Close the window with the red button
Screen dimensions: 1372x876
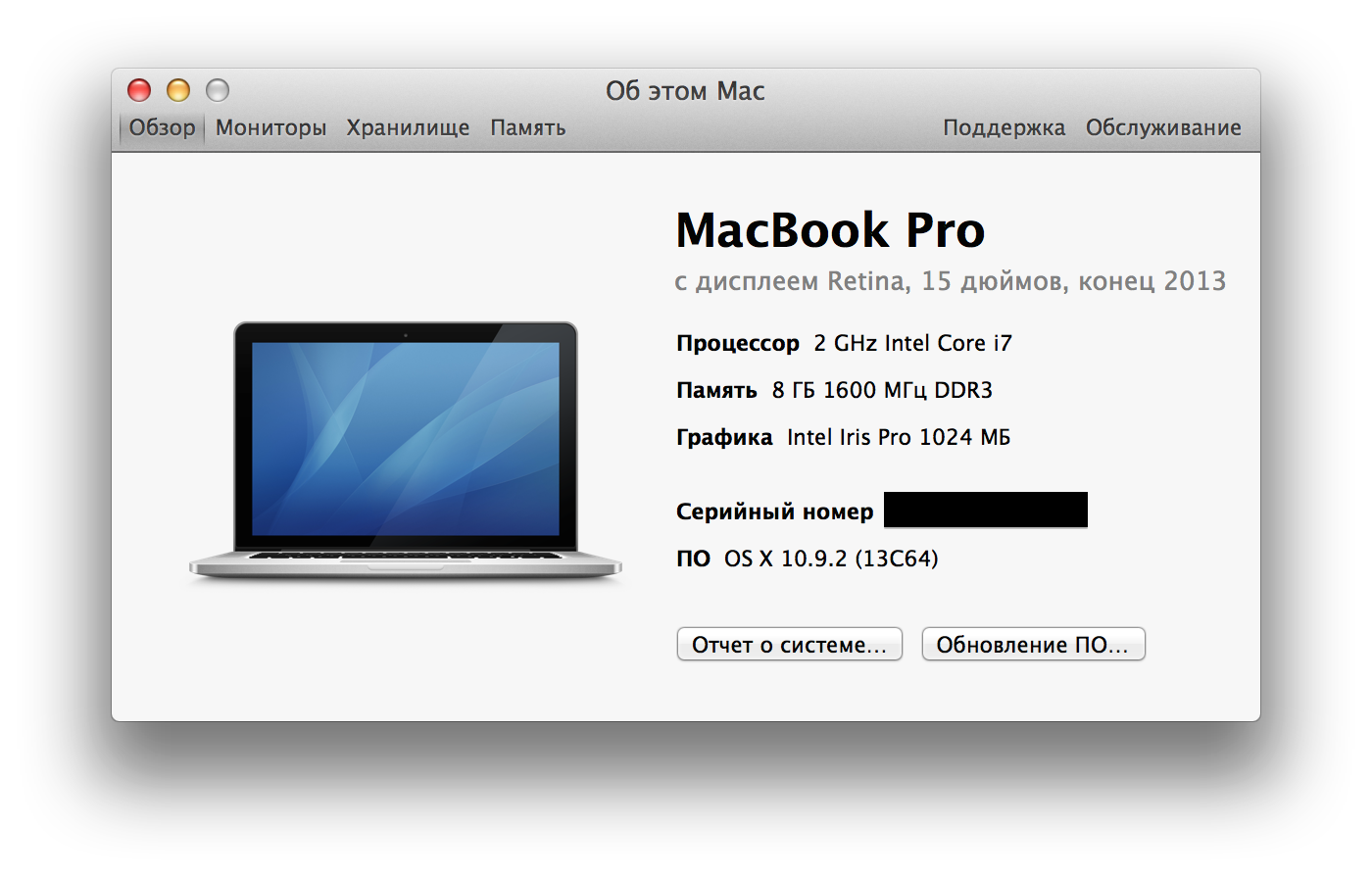click(139, 90)
